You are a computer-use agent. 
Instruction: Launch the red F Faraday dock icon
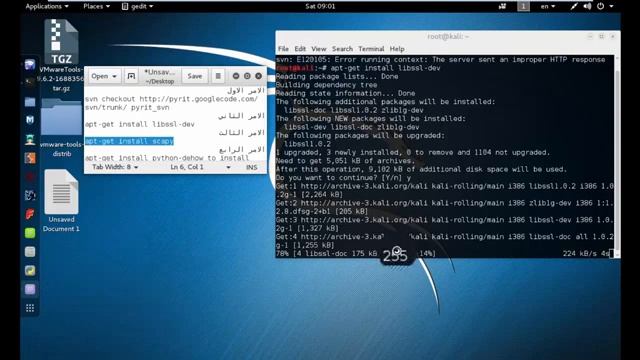30,214
